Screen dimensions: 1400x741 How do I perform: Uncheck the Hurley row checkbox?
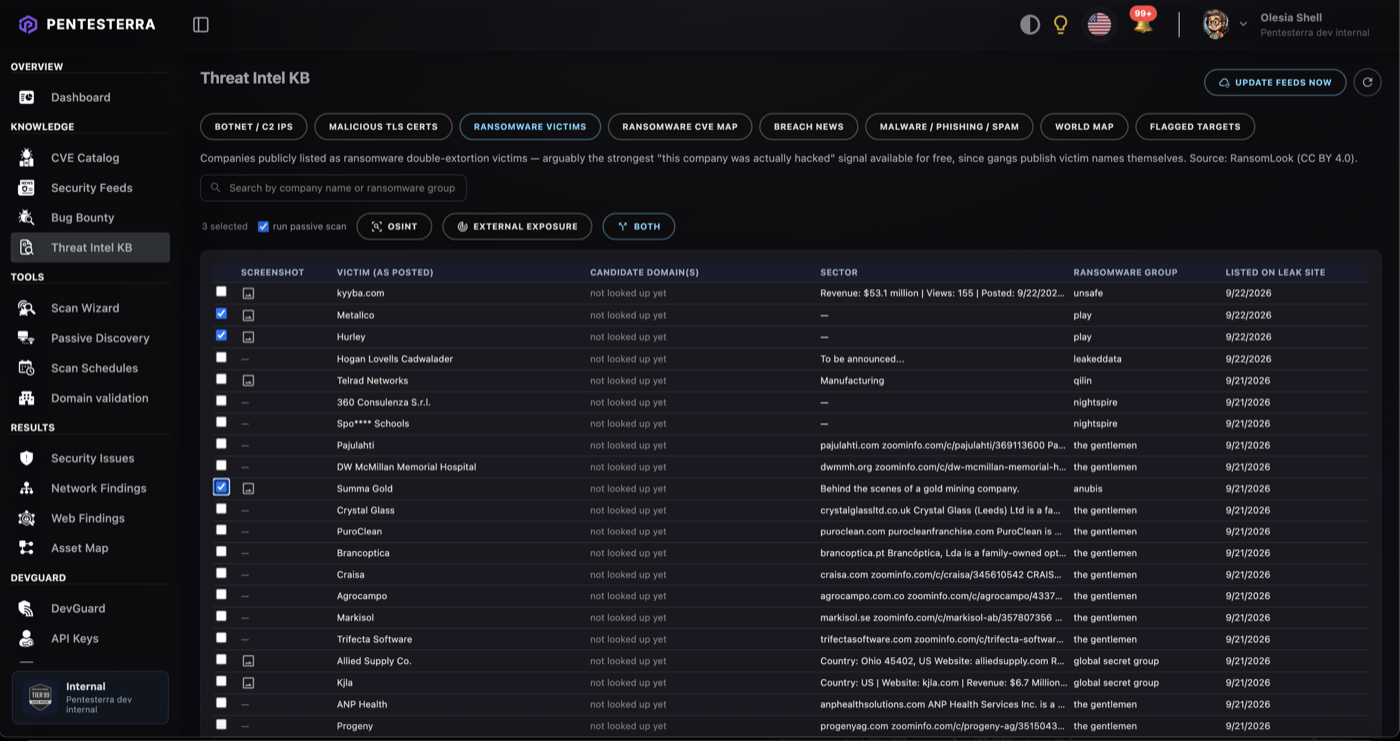pos(221,336)
